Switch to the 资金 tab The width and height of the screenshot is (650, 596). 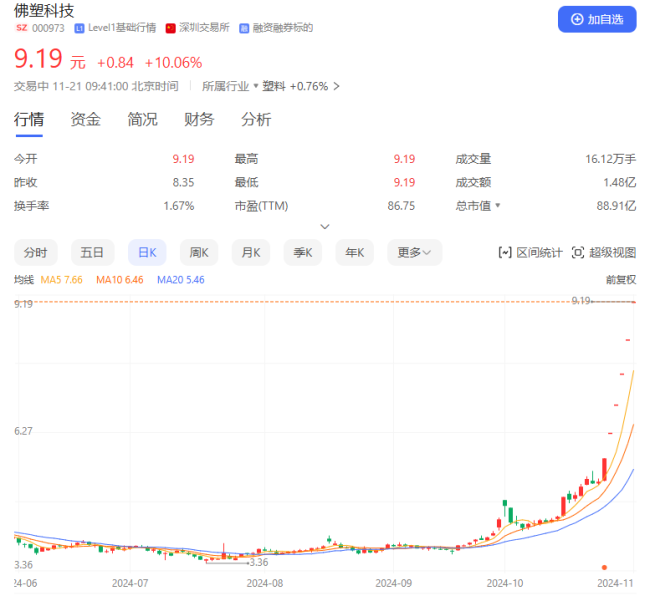pos(86,119)
